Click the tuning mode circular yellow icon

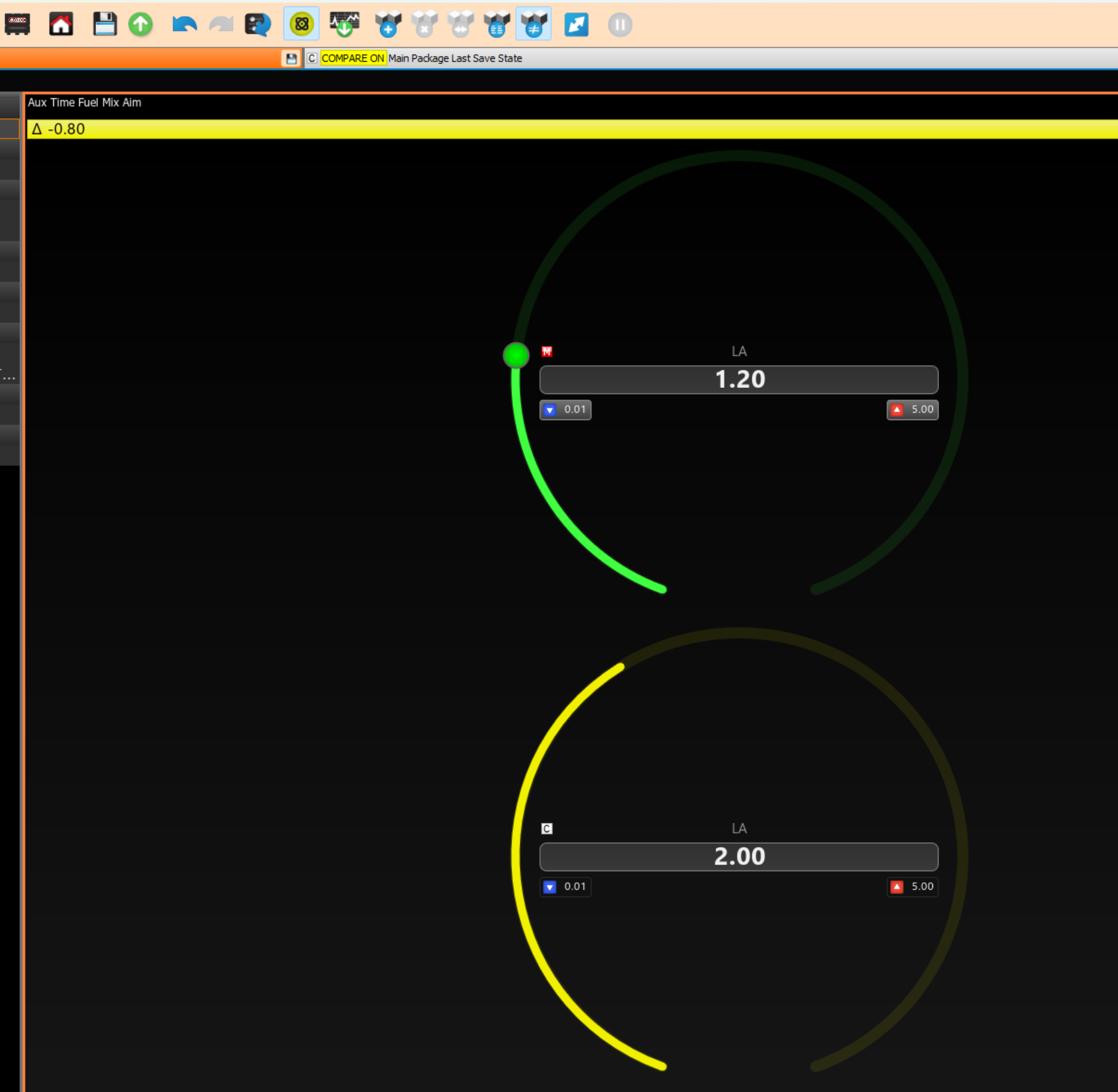(x=301, y=24)
